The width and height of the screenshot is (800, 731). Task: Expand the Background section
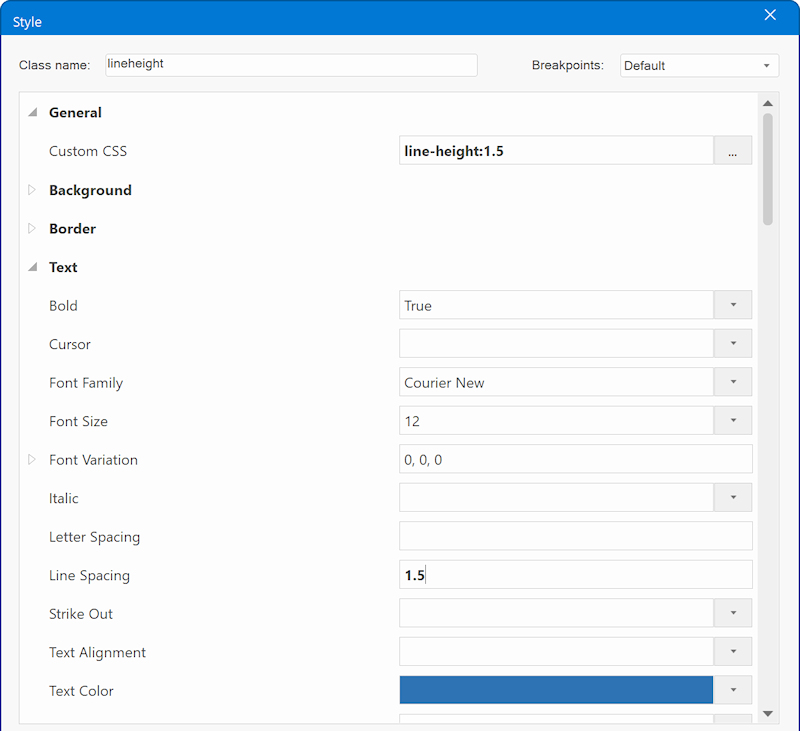[x=32, y=190]
